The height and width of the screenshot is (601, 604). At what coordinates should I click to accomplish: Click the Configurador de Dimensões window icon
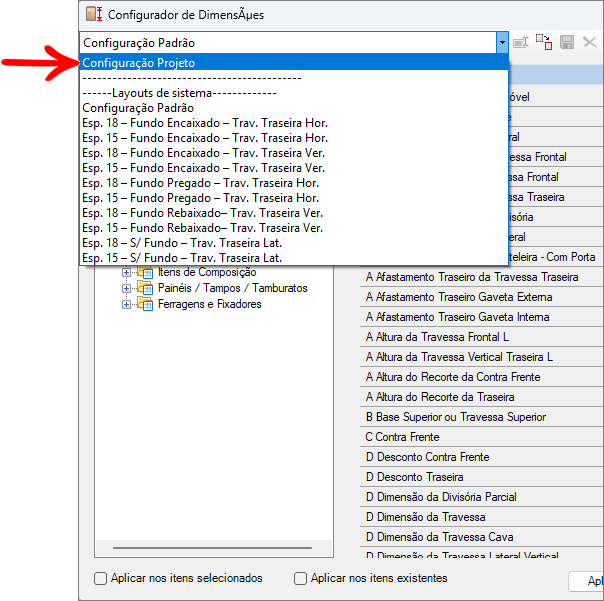(x=94, y=14)
